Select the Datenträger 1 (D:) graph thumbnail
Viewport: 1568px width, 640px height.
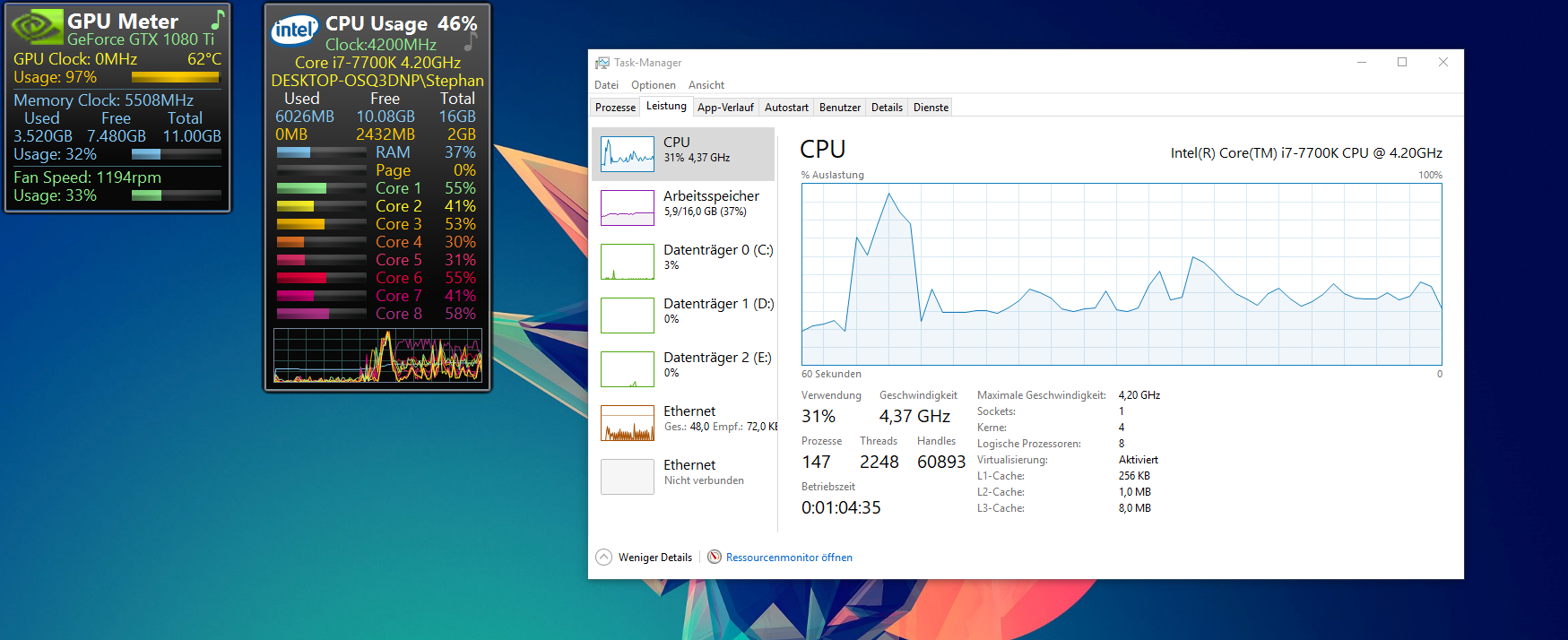pyautogui.click(x=628, y=316)
